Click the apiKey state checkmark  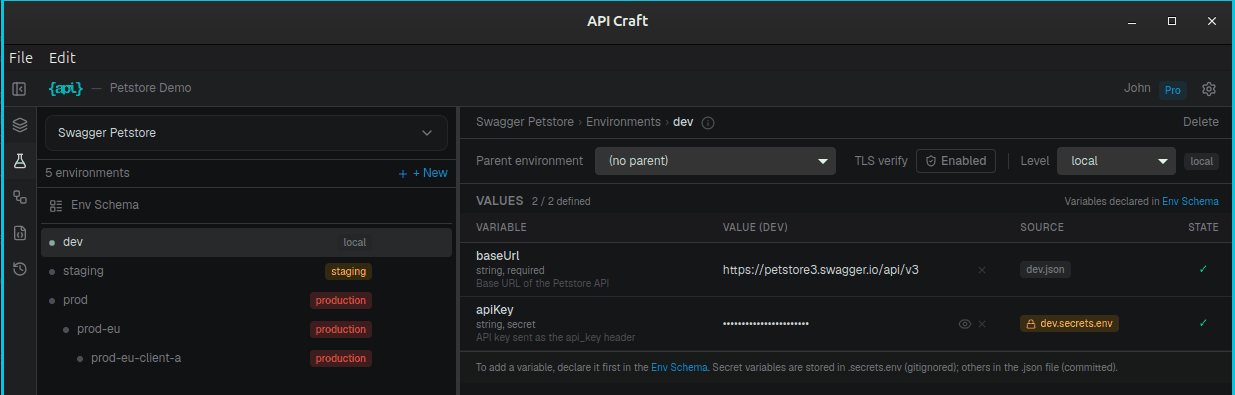(x=1203, y=324)
